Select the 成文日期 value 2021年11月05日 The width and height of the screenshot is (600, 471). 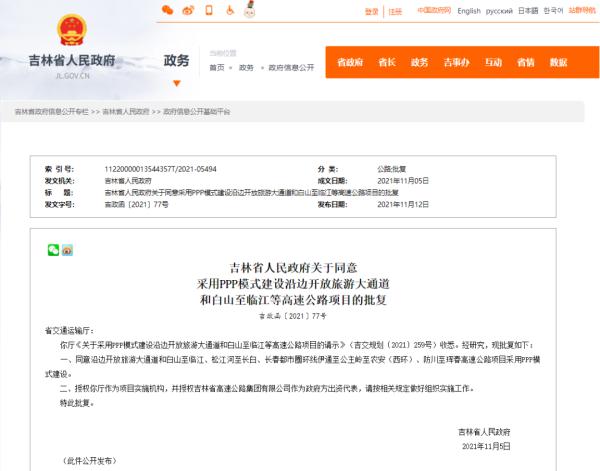click(403, 181)
